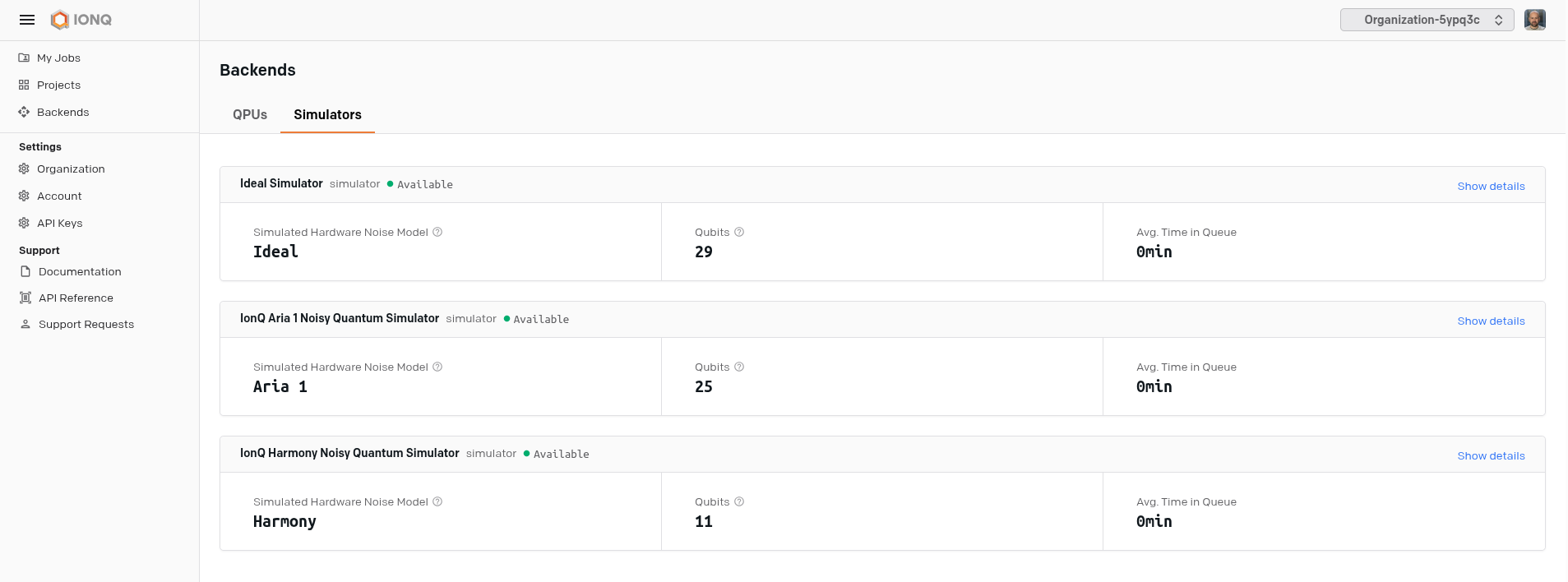The image size is (1568, 582).
Task: Click Available status of Aria 1 simulator
Action: (536, 319)
